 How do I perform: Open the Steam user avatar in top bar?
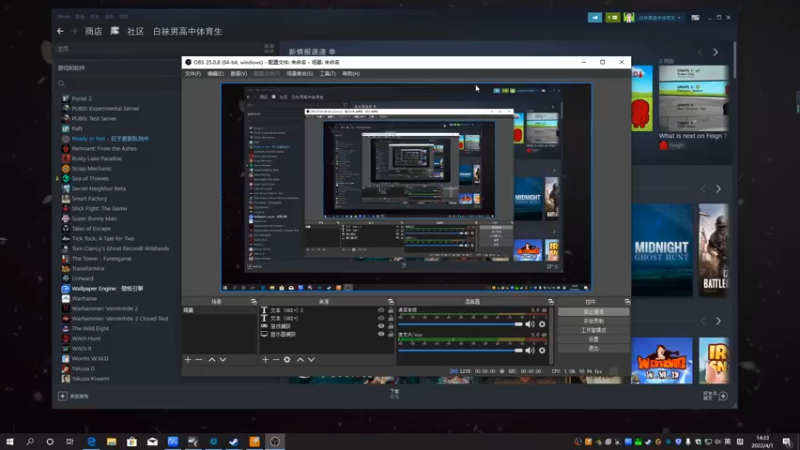[629, 17]
